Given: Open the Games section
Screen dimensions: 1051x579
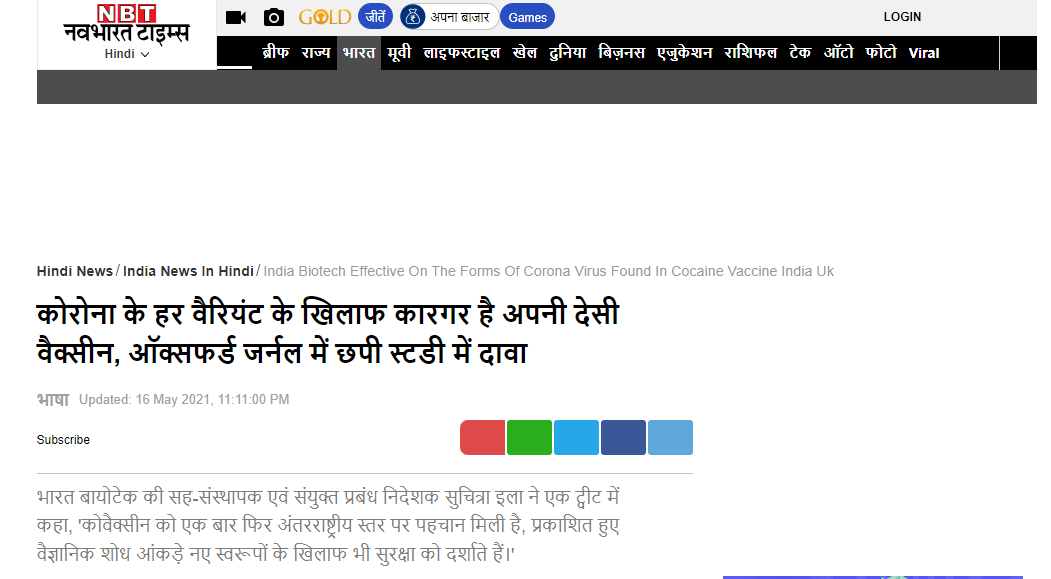Looking at the screenshot, I should point(527,16).
